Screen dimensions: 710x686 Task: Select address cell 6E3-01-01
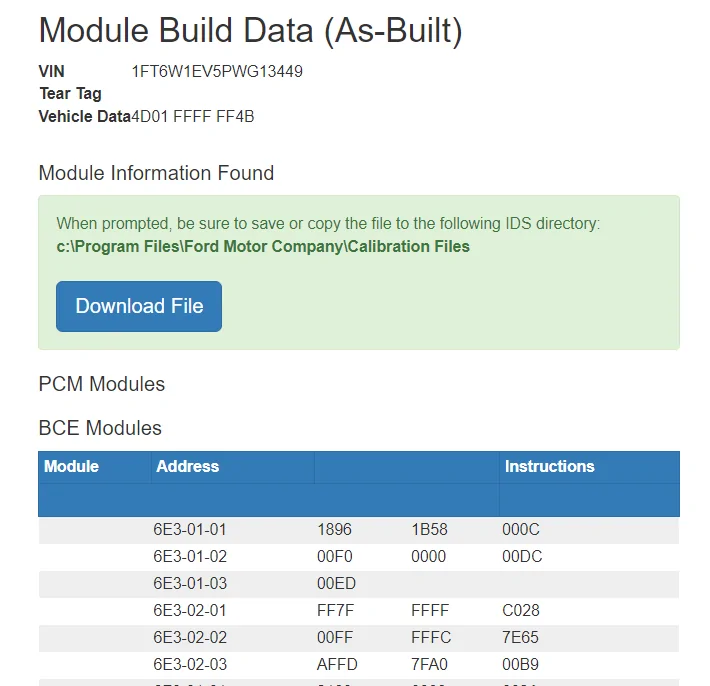(190, 530)
